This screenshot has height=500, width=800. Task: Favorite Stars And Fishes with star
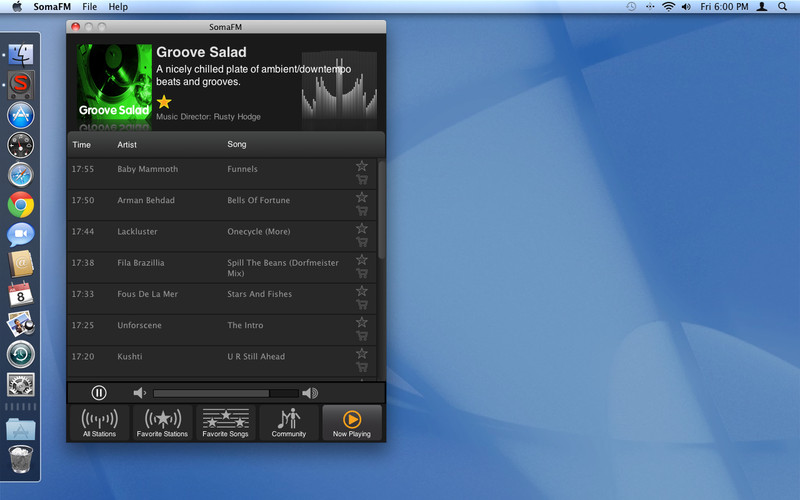tap(362, 290)
